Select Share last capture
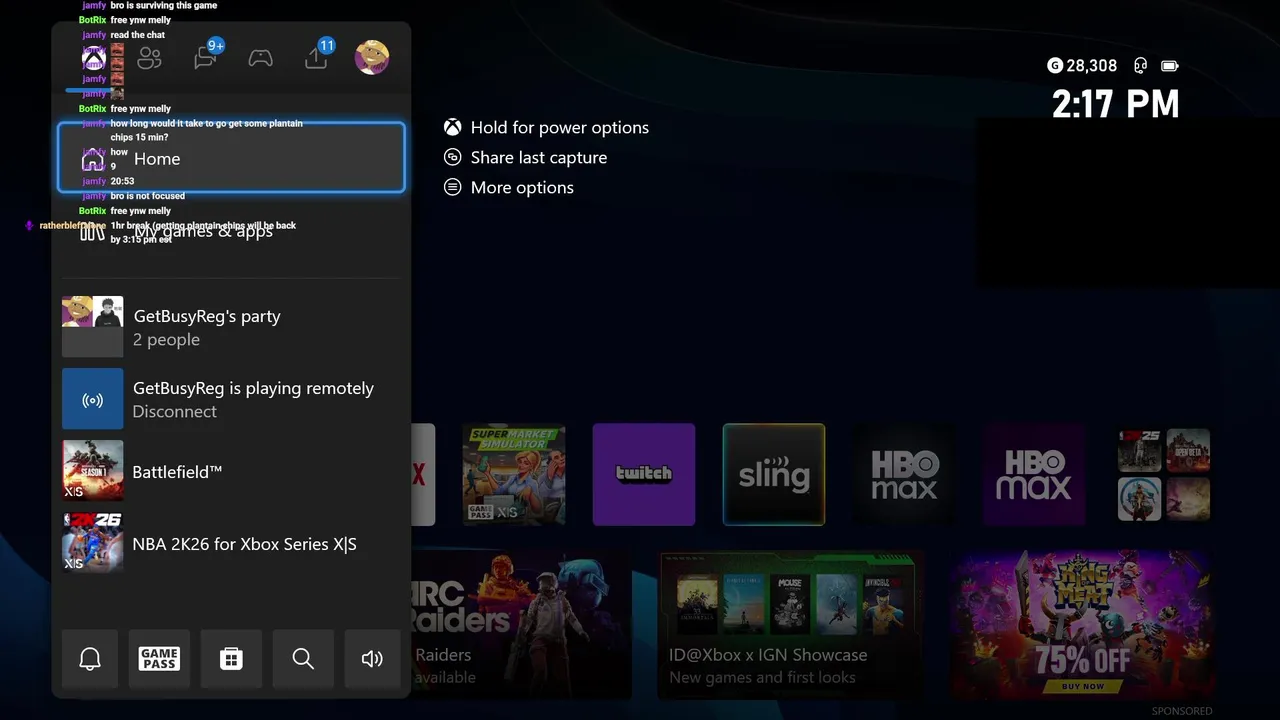The width and height of the screenshot is (1280, 720). [526, 157]
